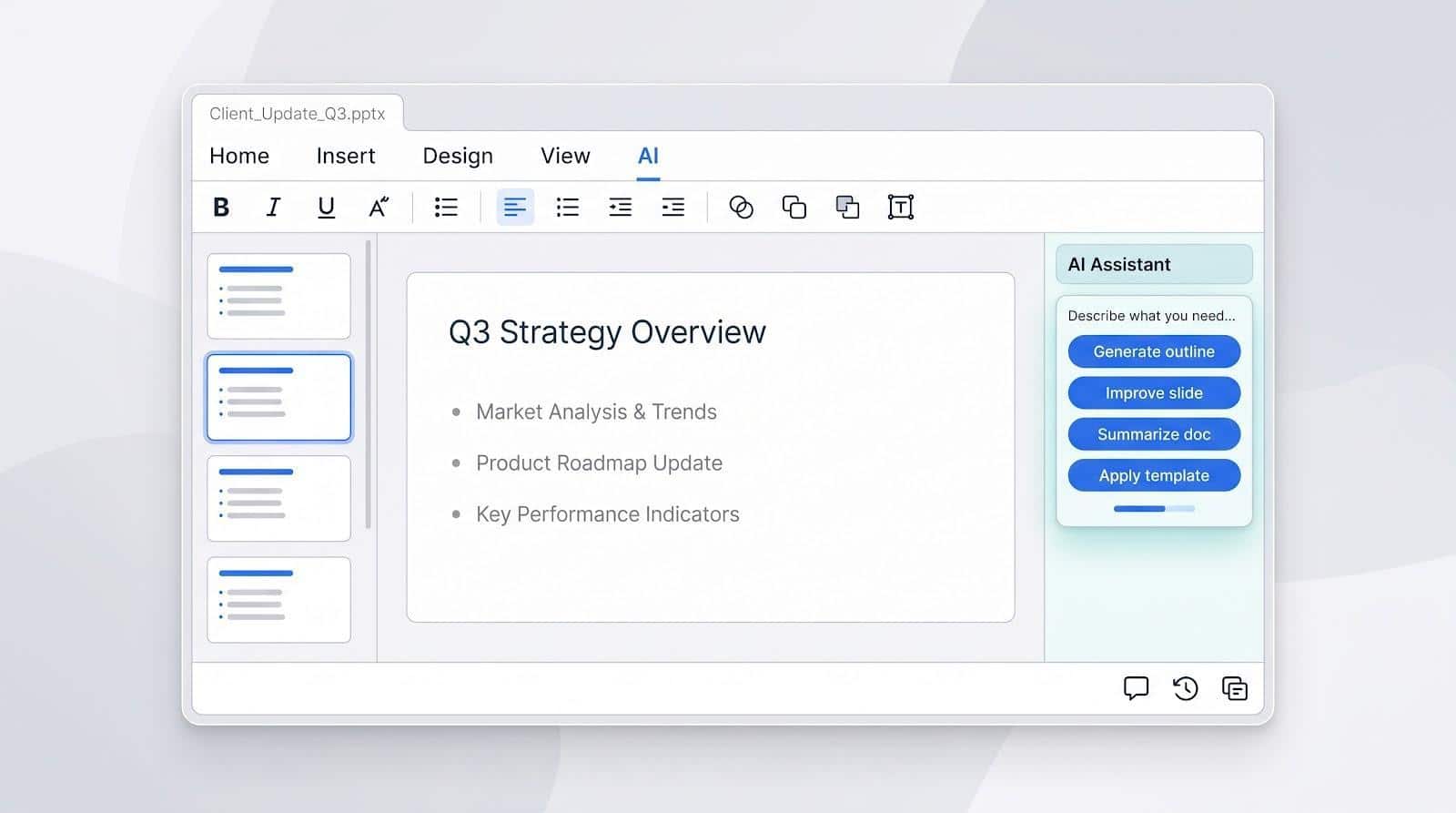Select the highlighted second slide thumbnail
The image size is (1456, 813).
(278, 397)
